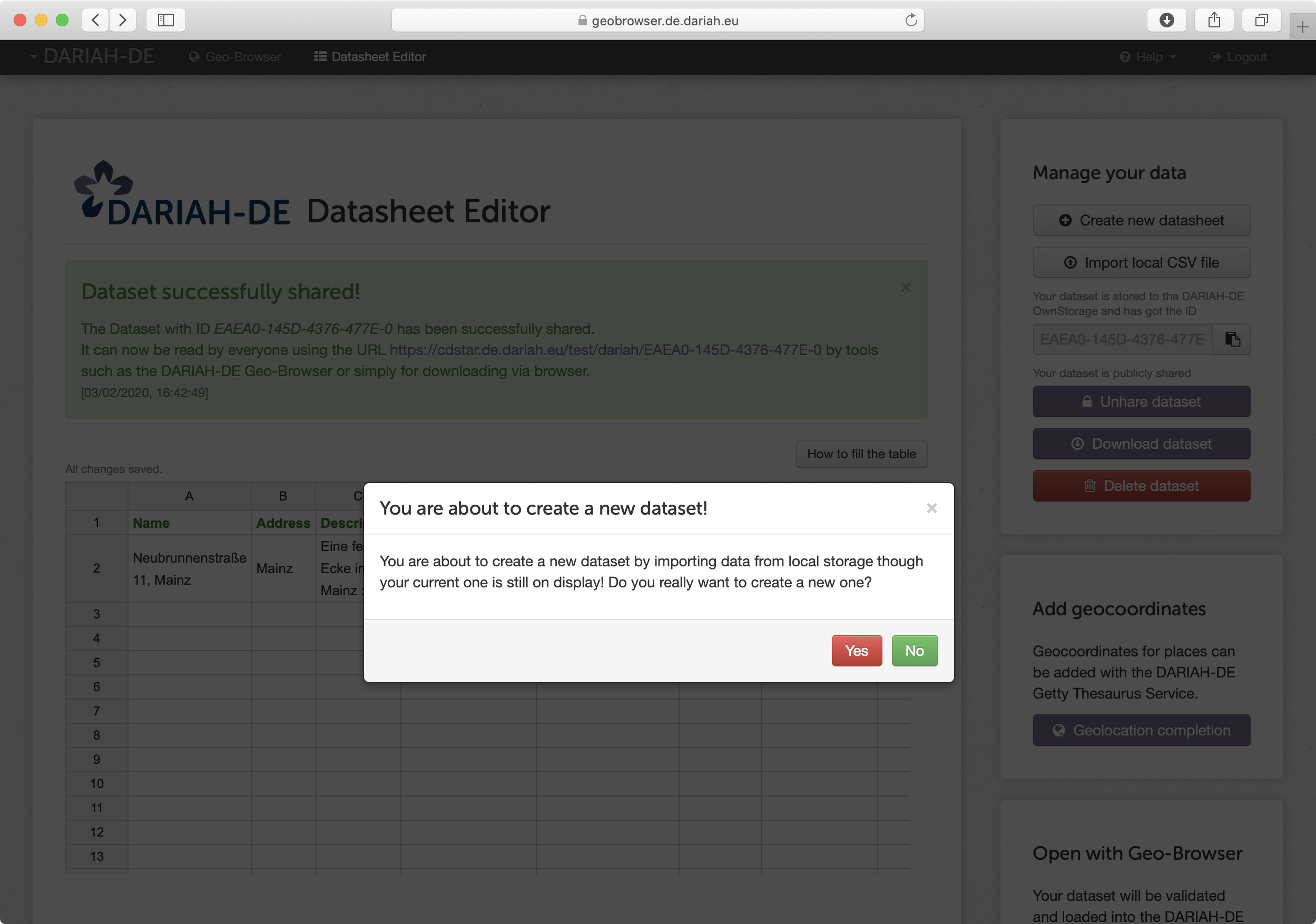1316x924 pixels.
Task: Select the Name header cell
Action: (189, 523)
